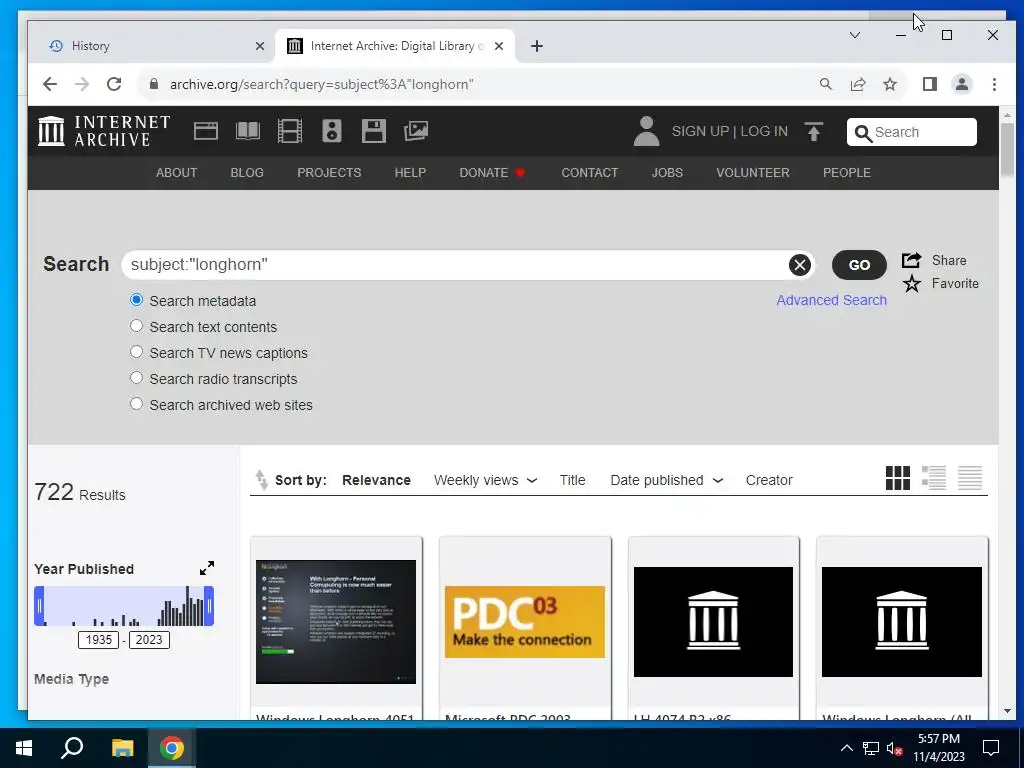The image size is (1024, 768).
Task: Open Windows Longhorn 4051 thumbnail
Action: click(x=336, y=621)
